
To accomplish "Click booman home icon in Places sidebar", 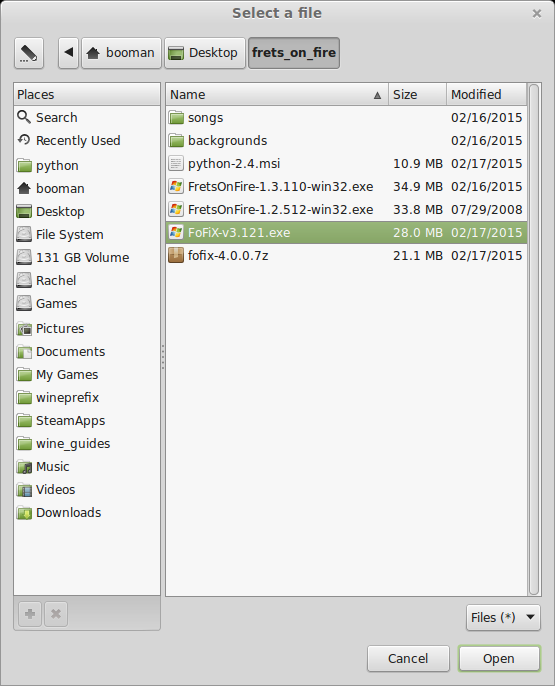I will click(x=24, y=189).
